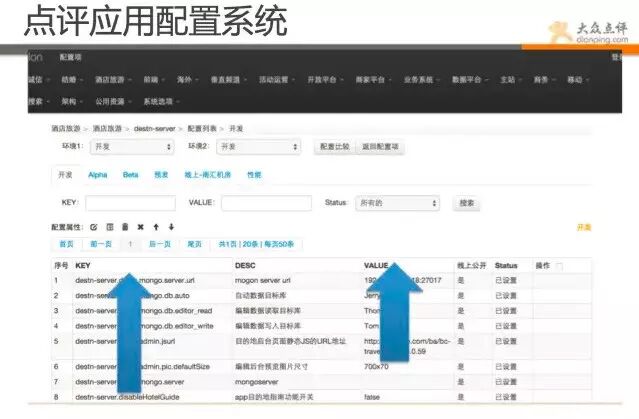Tick the select-all checkbox in 操作 header
Viewport: 639px width, 419px height.
click(x=560, y=267)
